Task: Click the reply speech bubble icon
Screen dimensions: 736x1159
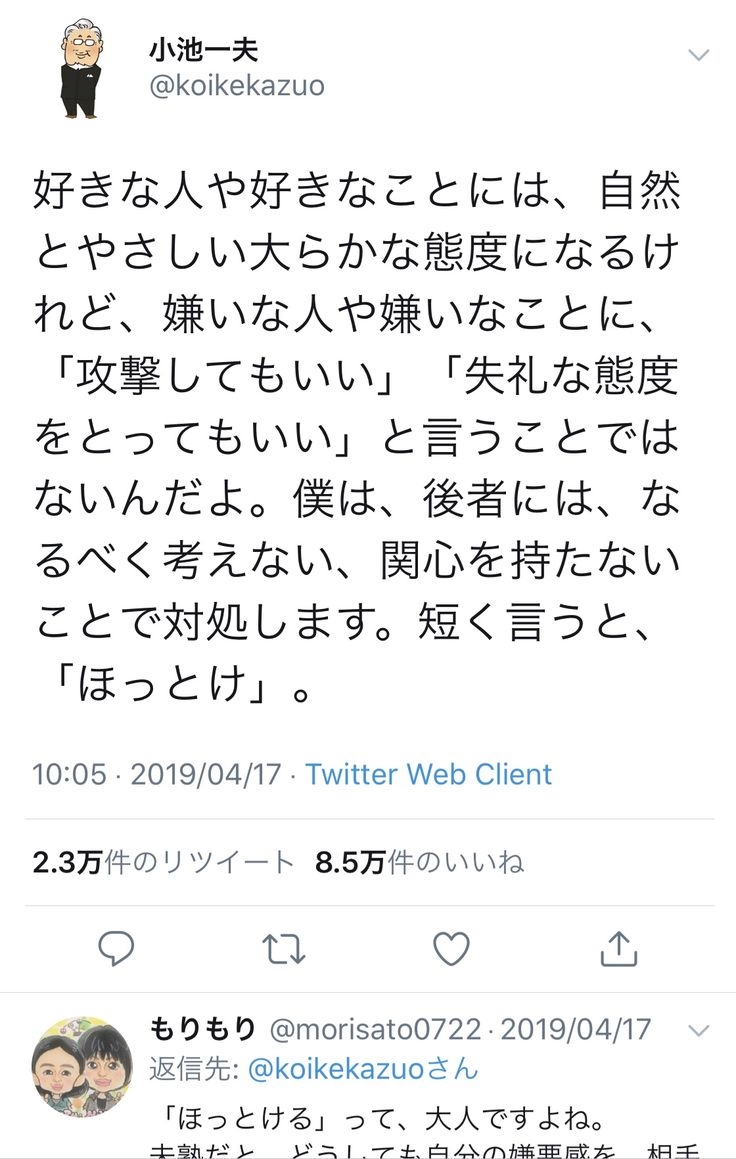Action: coord(117,947)
